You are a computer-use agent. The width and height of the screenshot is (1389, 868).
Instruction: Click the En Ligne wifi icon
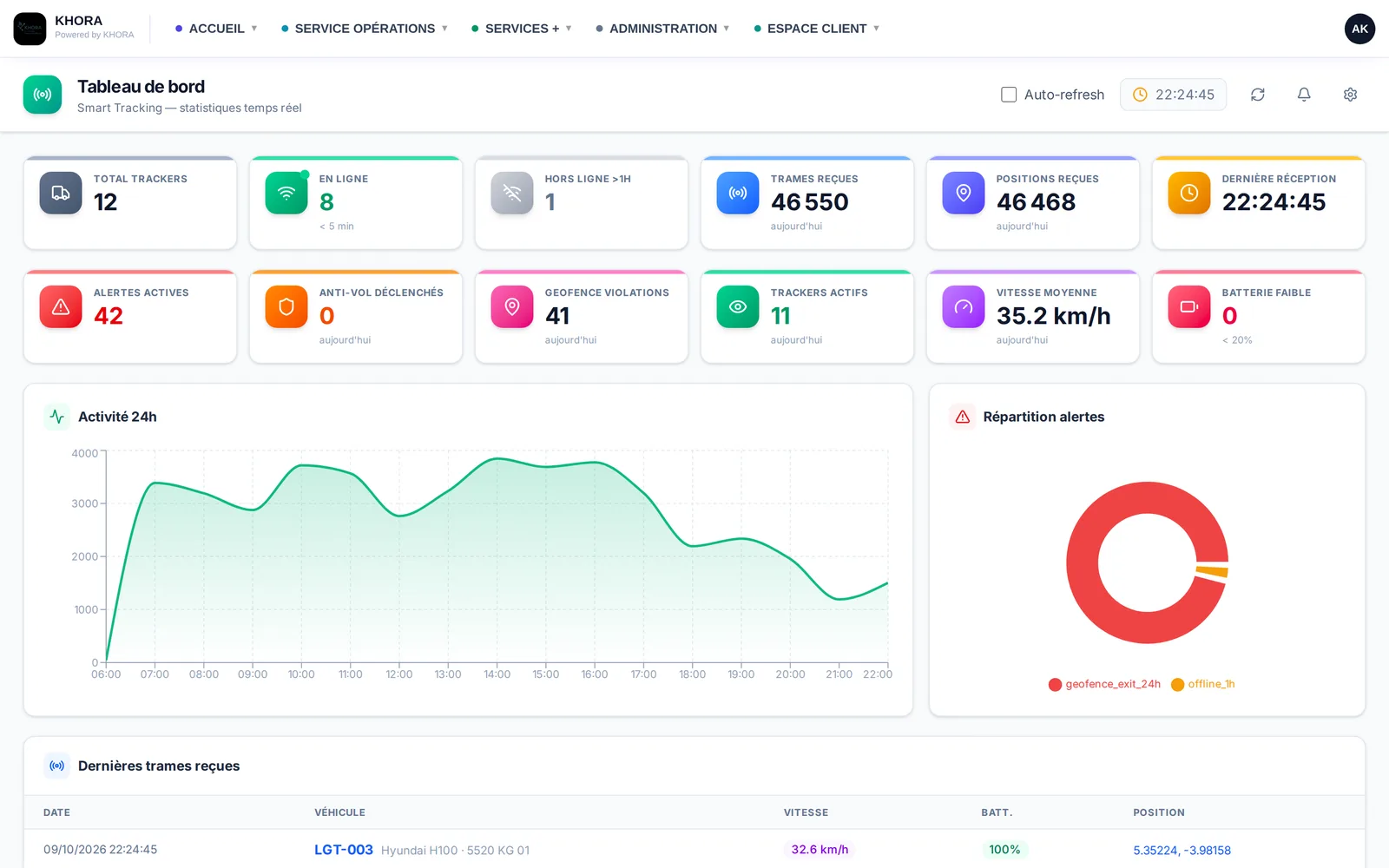[x=286, y=193]
